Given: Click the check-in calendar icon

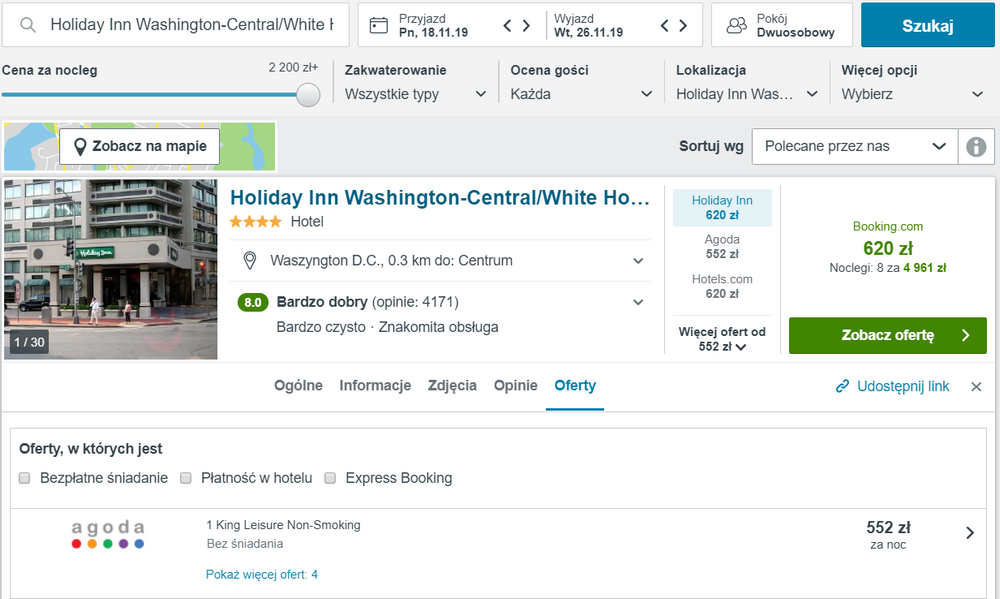Looking at the screenshot, I should 379,25.
